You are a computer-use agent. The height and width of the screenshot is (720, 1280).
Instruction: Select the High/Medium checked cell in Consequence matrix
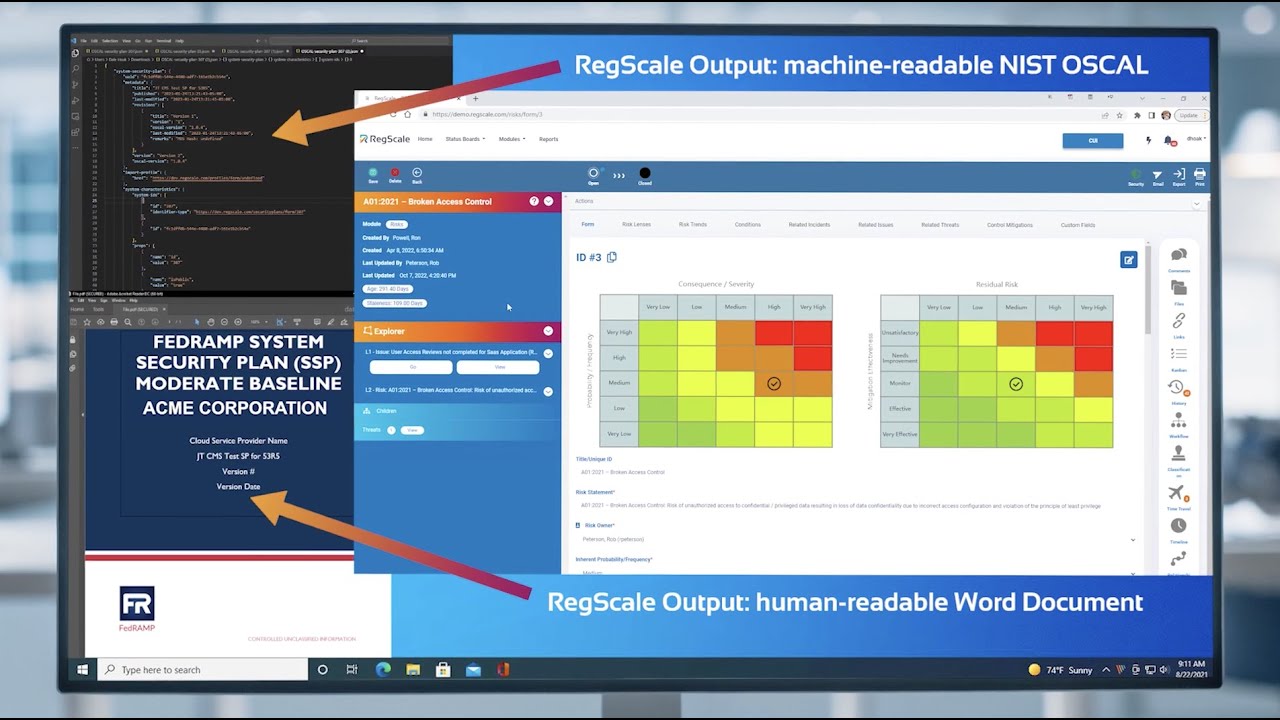pyautogui.click(x=774, y=383)
